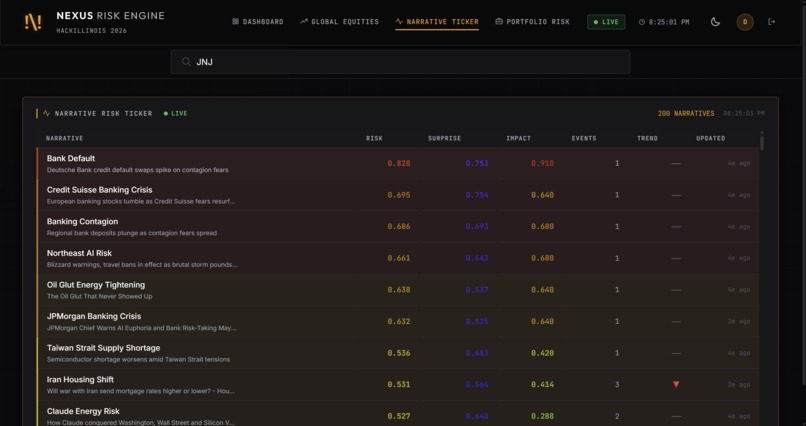Click risk value 0.686 for Banking Contagion
Image resolution: width=806 pixels, height=426 pixels.
[399, 227]
